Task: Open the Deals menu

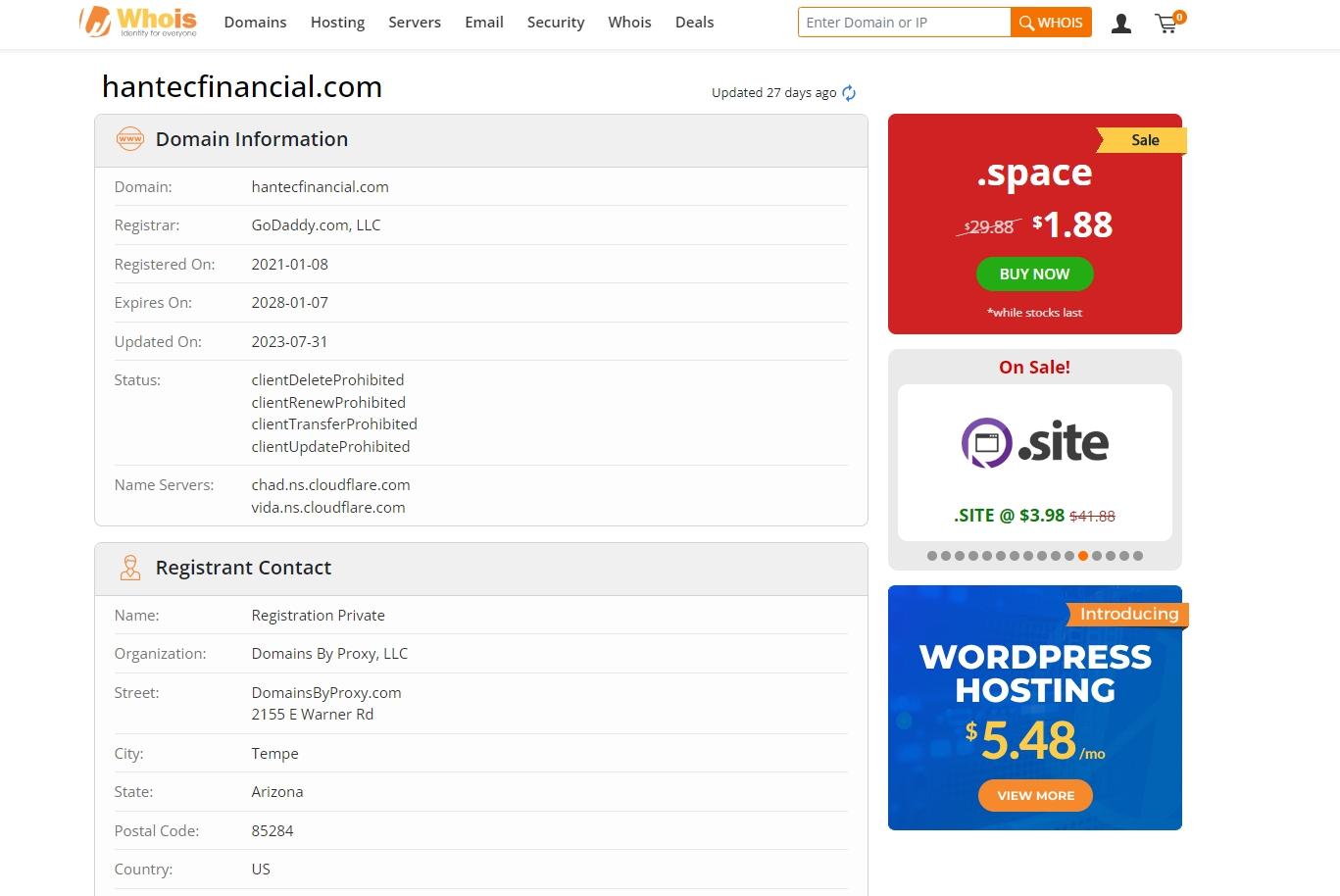Action: (x=694, y=23)
